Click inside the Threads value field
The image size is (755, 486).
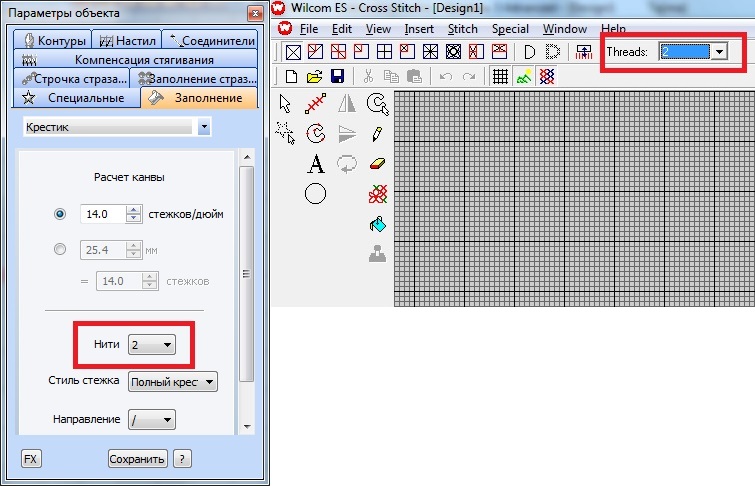pos(685,52)
